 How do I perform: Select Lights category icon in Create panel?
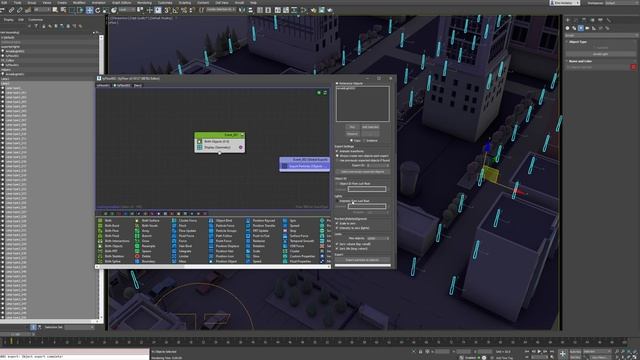click(581, 28)
